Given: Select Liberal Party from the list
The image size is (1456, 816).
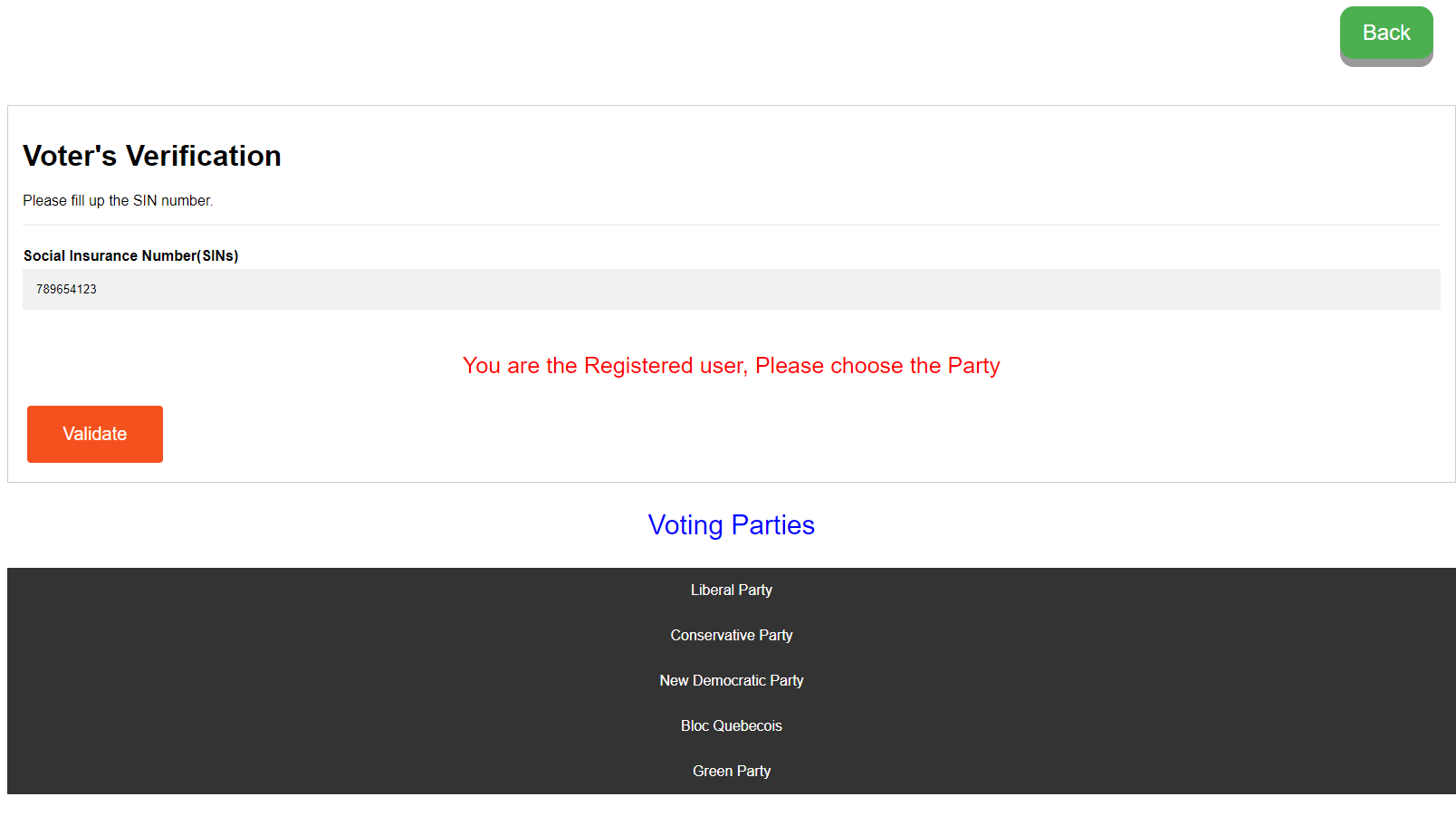Looking at the screenshot, I should 731,590.
